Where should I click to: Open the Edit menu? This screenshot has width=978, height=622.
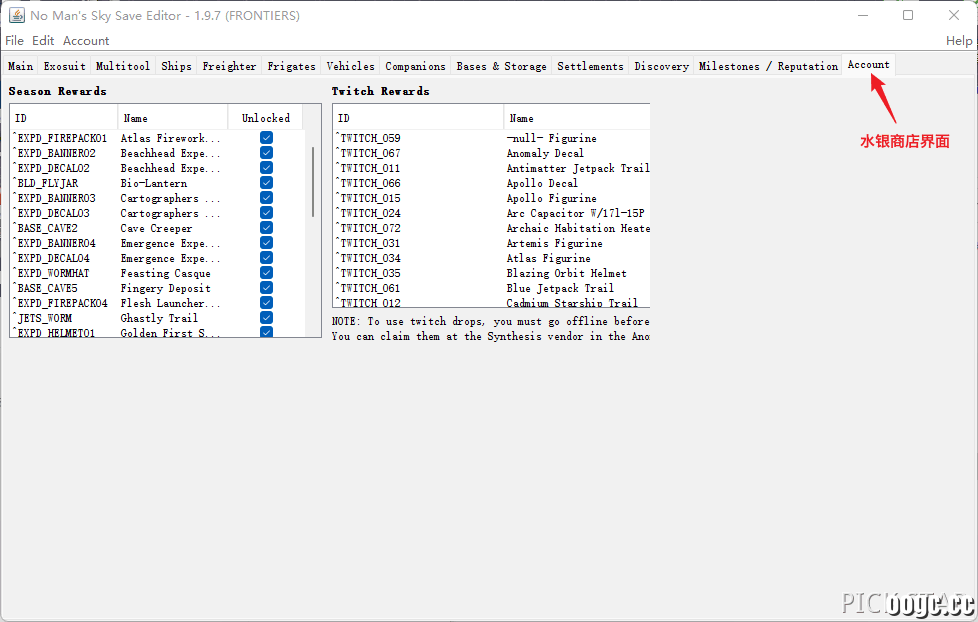43,41
